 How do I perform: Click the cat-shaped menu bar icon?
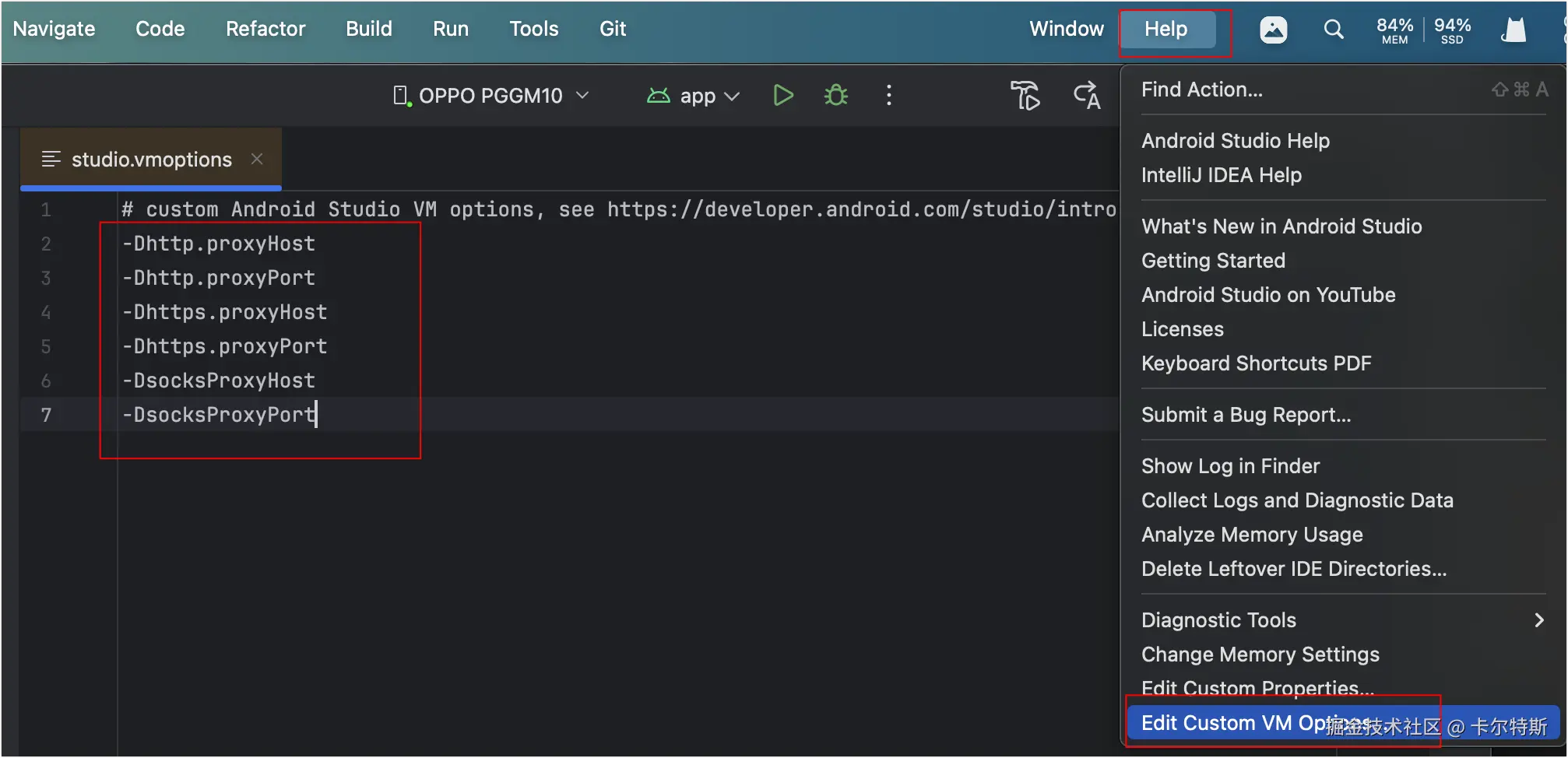pyautogui.click(x=1514, y=30)
